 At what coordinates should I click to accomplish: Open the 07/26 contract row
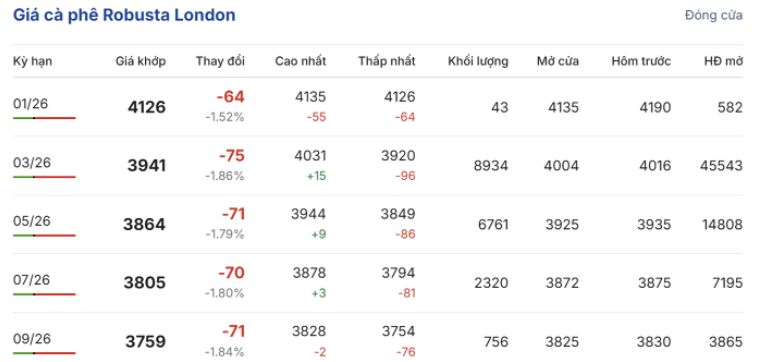click(378, 283)
